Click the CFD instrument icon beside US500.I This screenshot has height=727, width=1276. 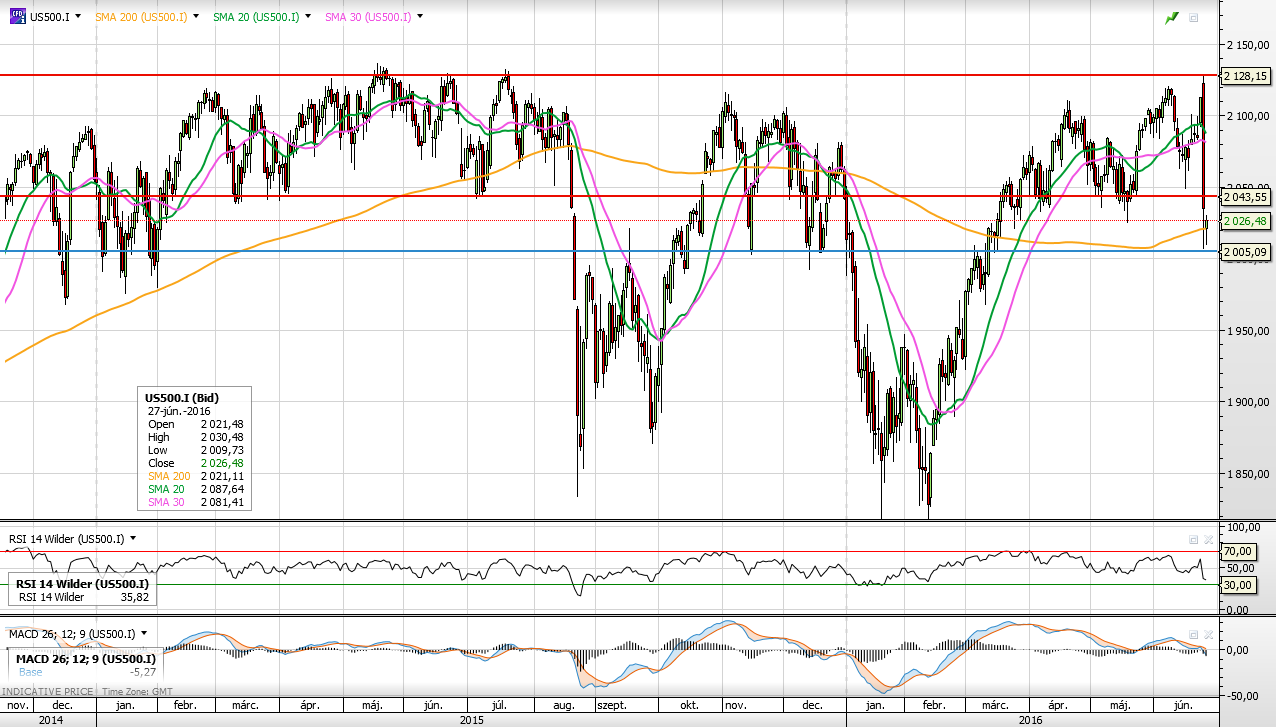click(16, 17)
